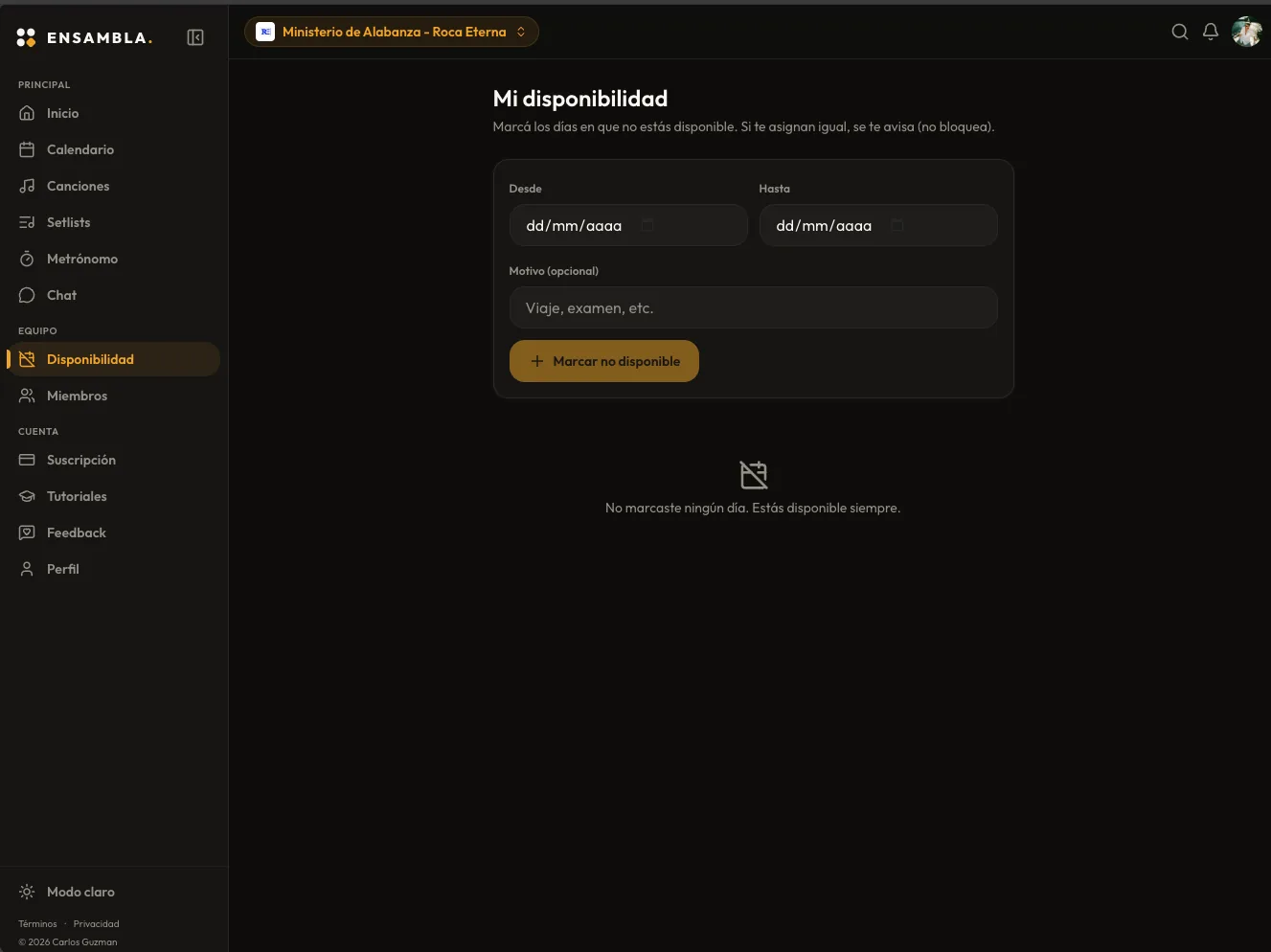
Task: Open the Metrónomo tool
Action: [x=114, y=259]
